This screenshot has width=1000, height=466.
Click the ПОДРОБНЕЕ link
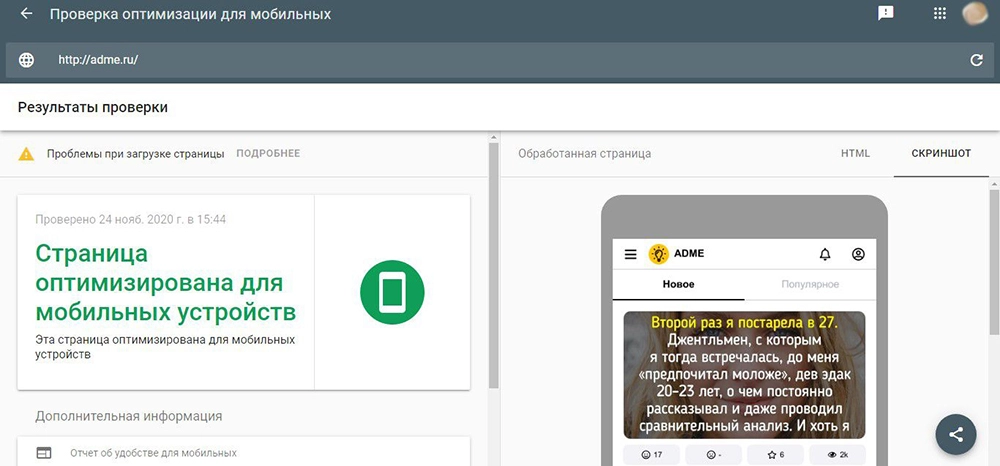(x=268, y=154)
